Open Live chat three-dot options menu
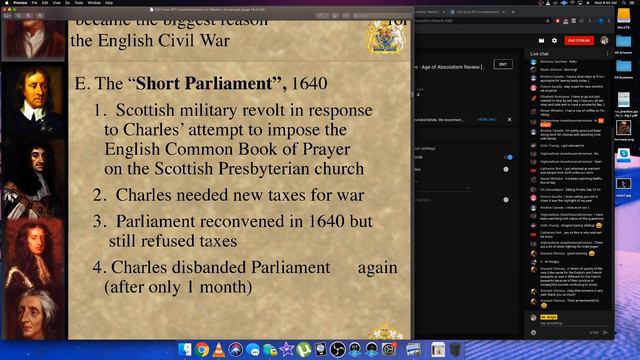Image resolution: width=640 pixels, height=360 pixels. click(x=607, y=53)
